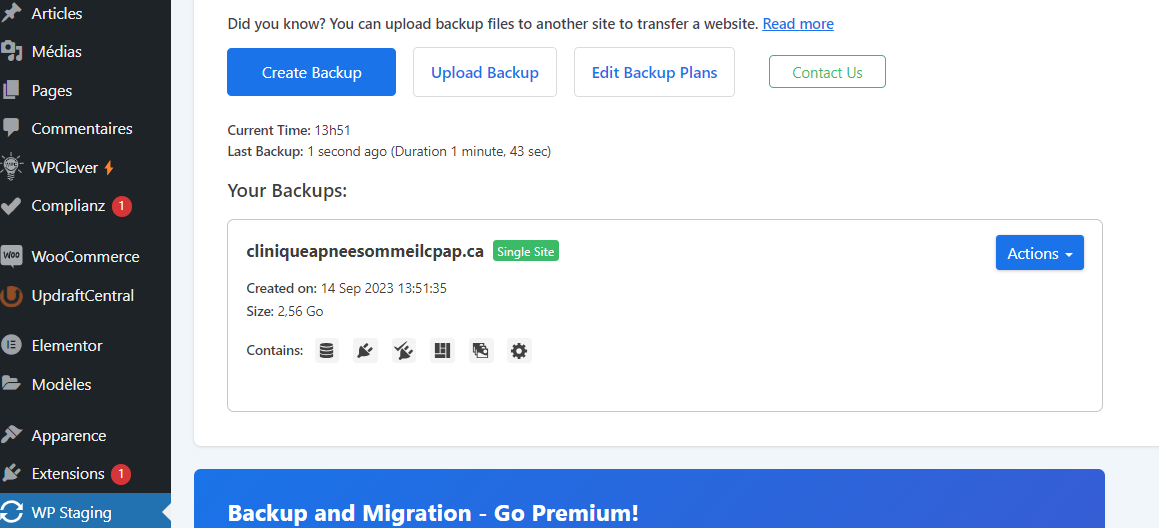The height and width of the screenshot is (528, 1159).
Task: Click the themes layout icon in Contains
Action: tap(442, 351)
